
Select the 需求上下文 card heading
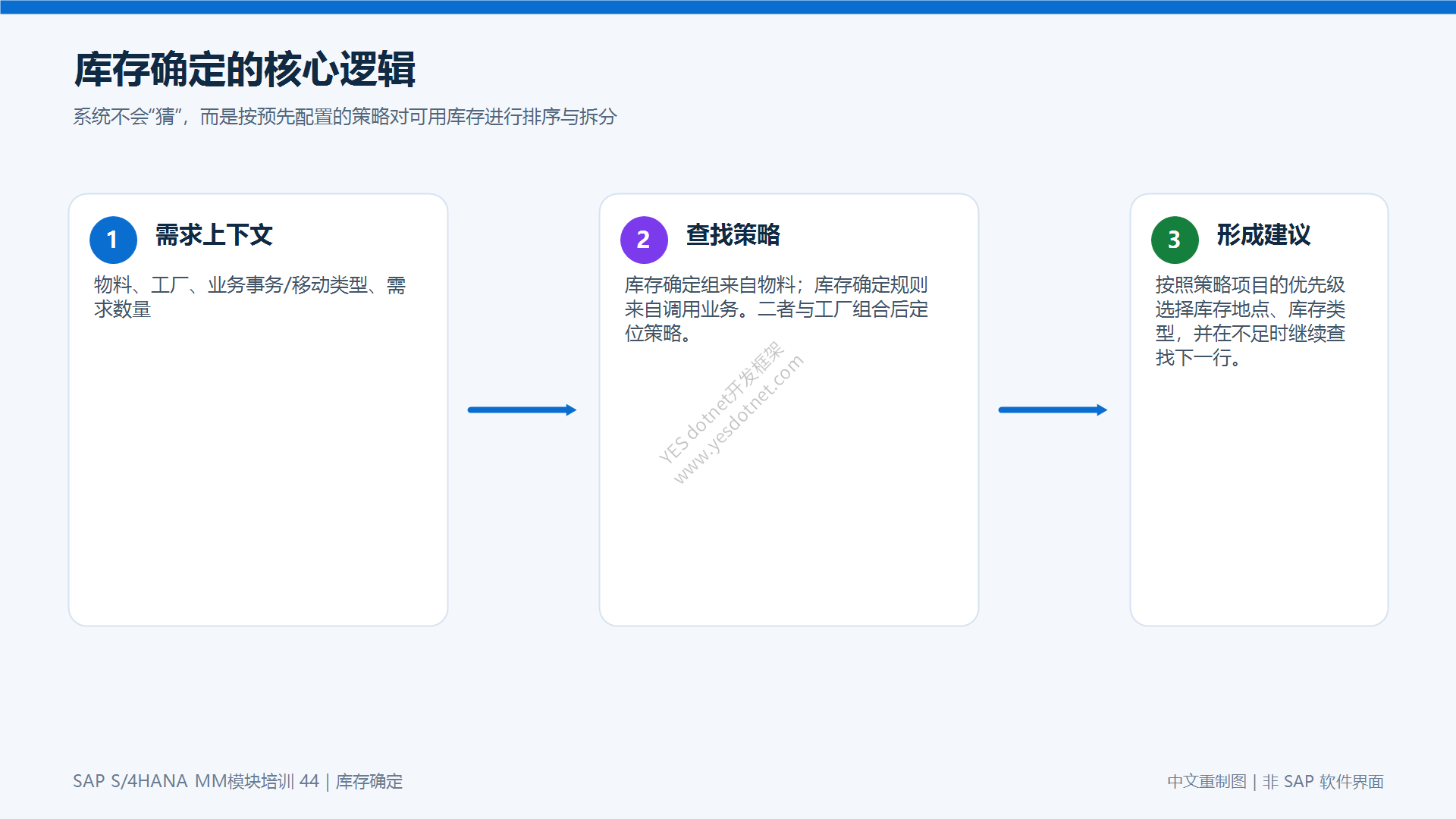click(214, 235)
